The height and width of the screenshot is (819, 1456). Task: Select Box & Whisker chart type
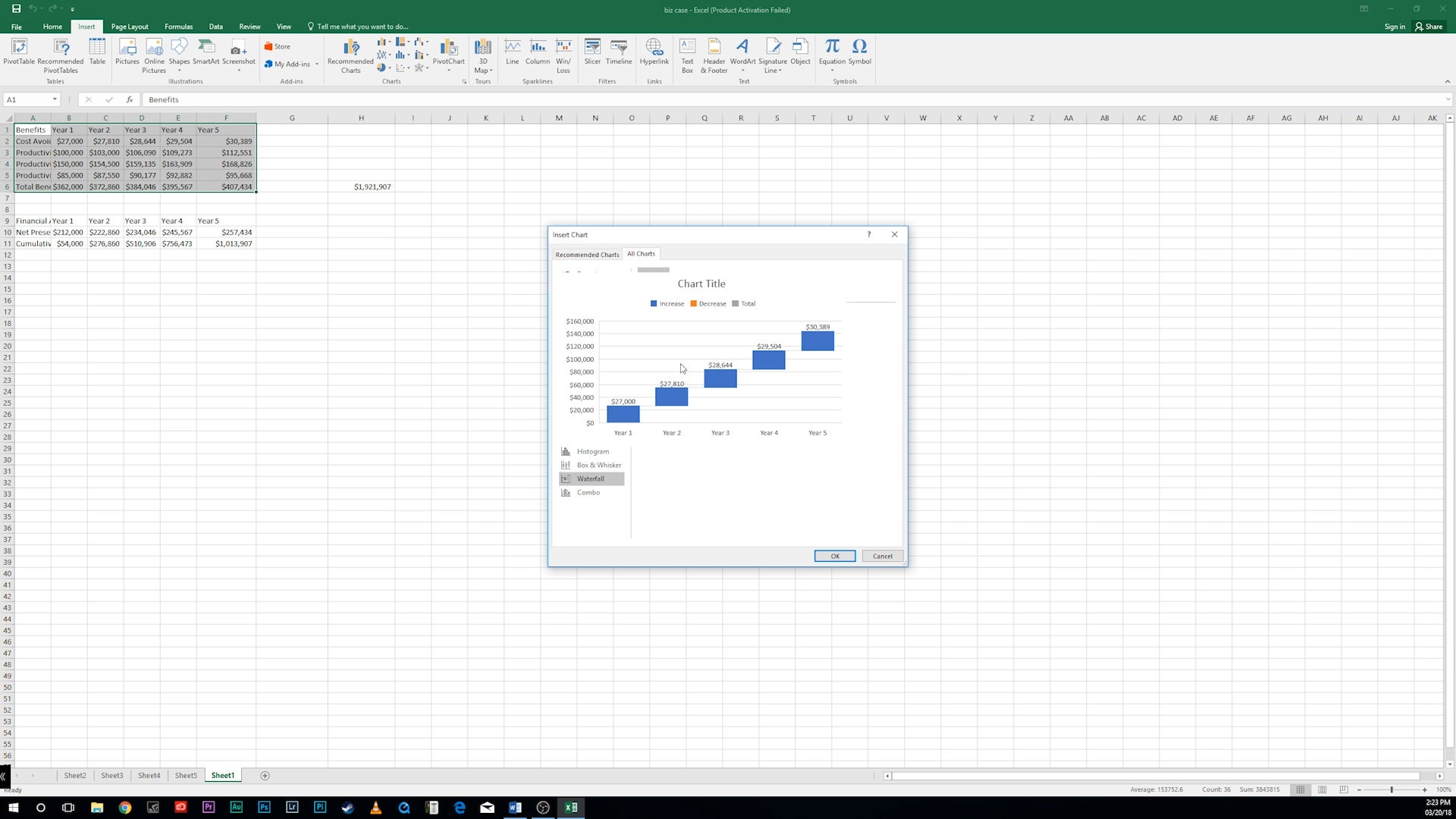pos(592,465)
